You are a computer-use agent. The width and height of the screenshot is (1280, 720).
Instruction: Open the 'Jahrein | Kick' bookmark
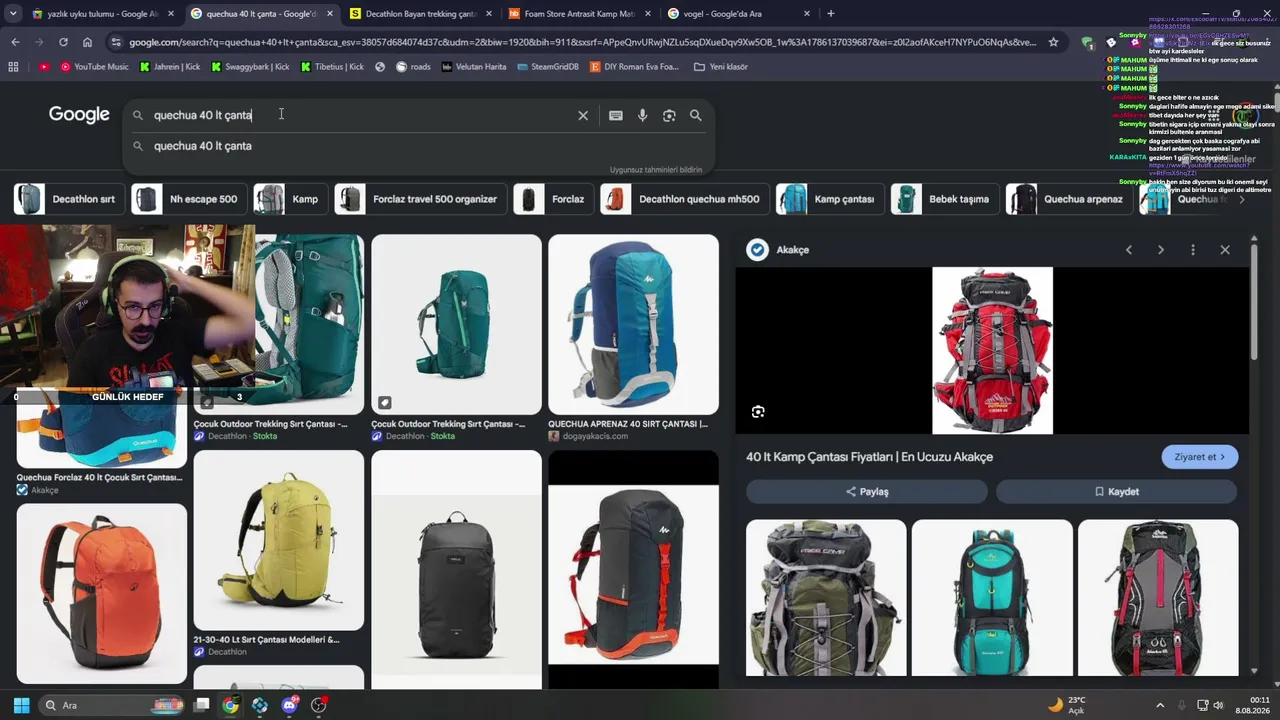(x=170, y=67)
